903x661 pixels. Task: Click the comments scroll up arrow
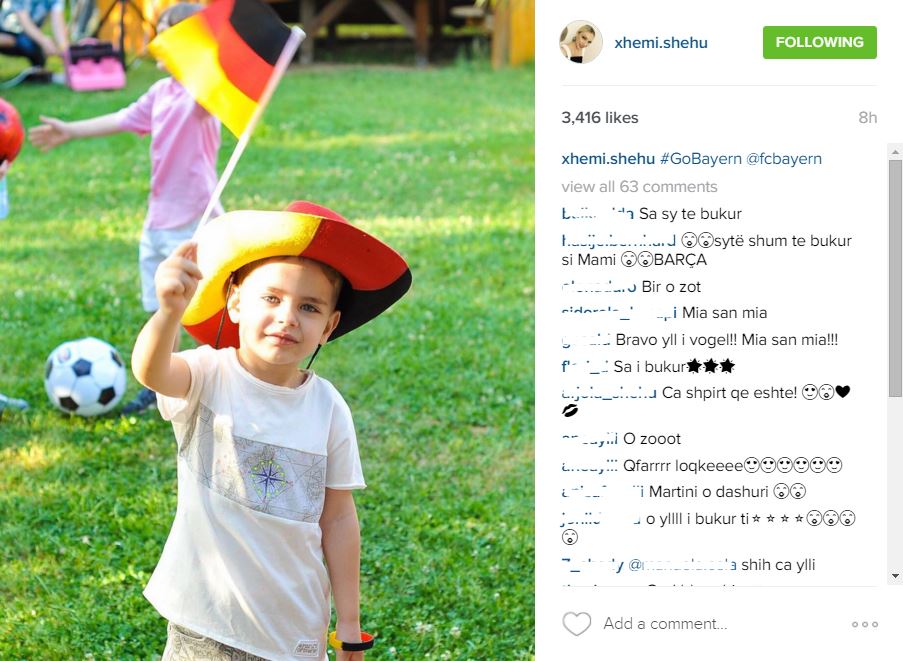point(895,152)
